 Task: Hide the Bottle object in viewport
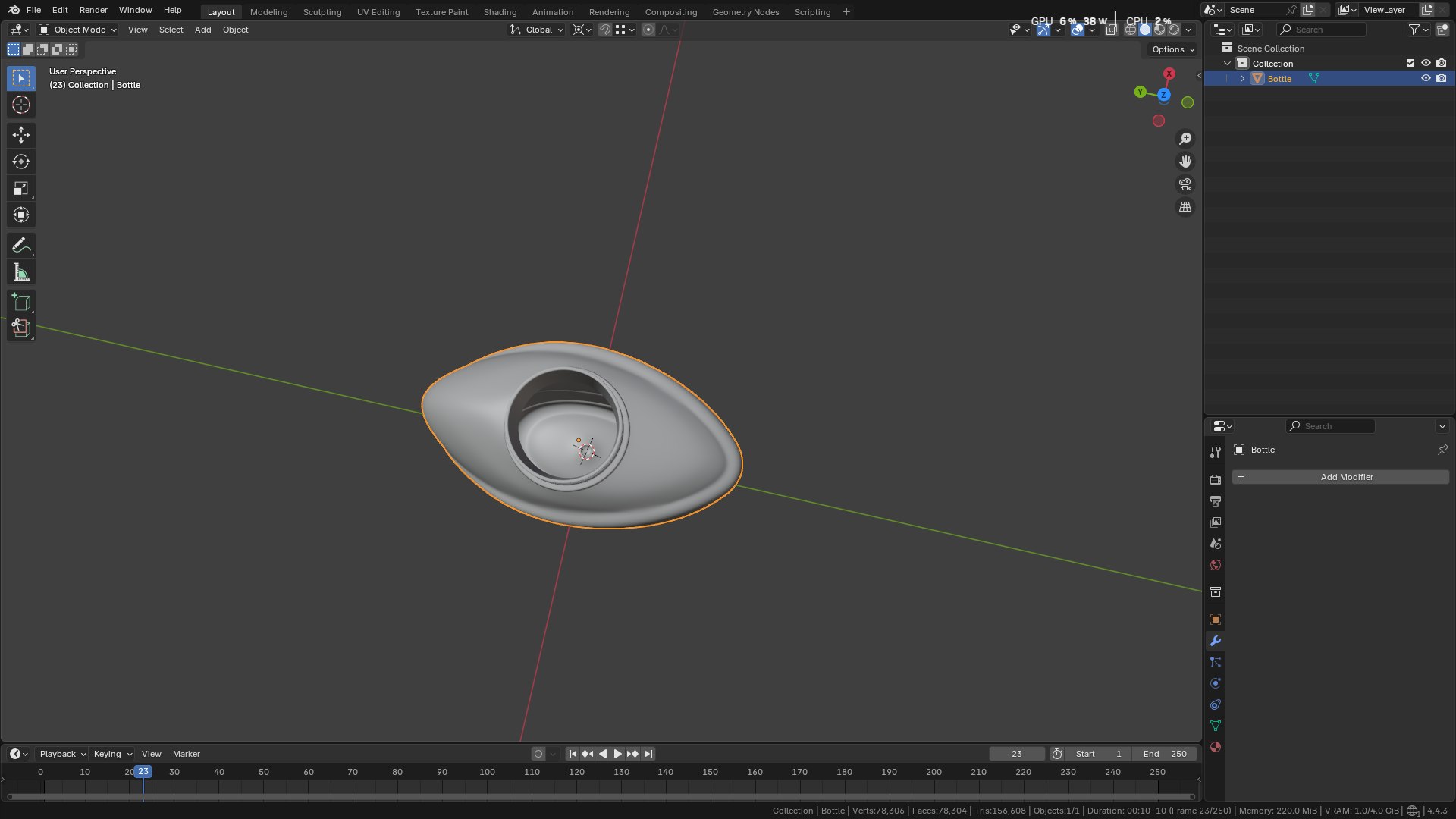[x=1426, y=78]
